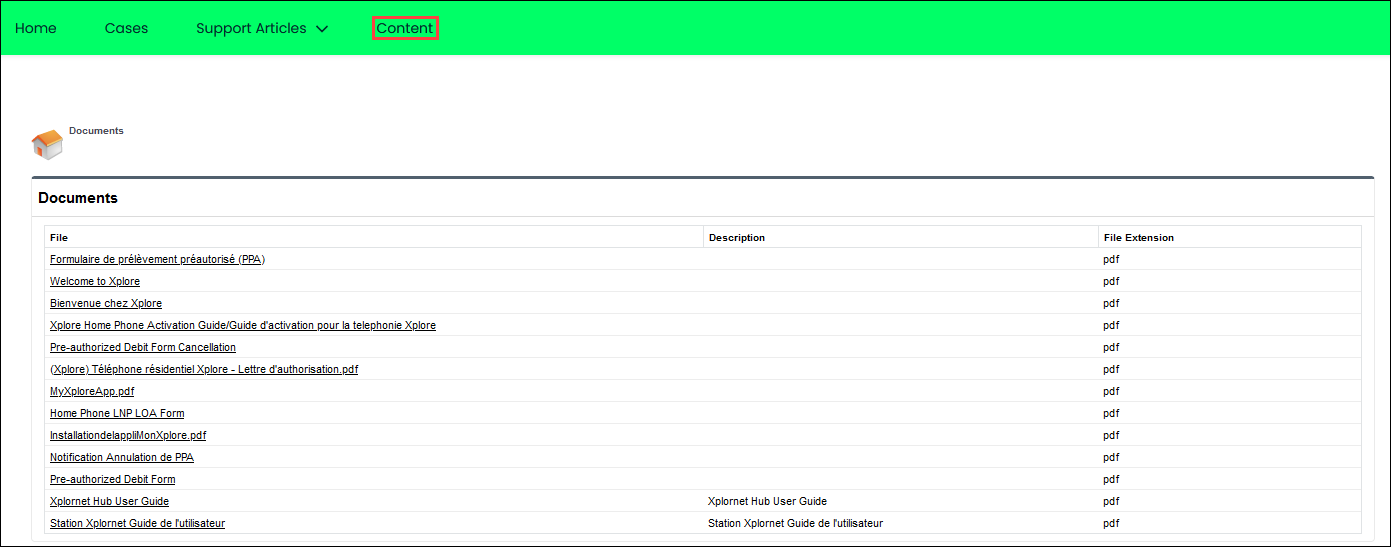Click the orange house Documents icon
Image resolution: width=1391 pixels, height=547 pixels.
pyautogui.click(x=47, y=144)
